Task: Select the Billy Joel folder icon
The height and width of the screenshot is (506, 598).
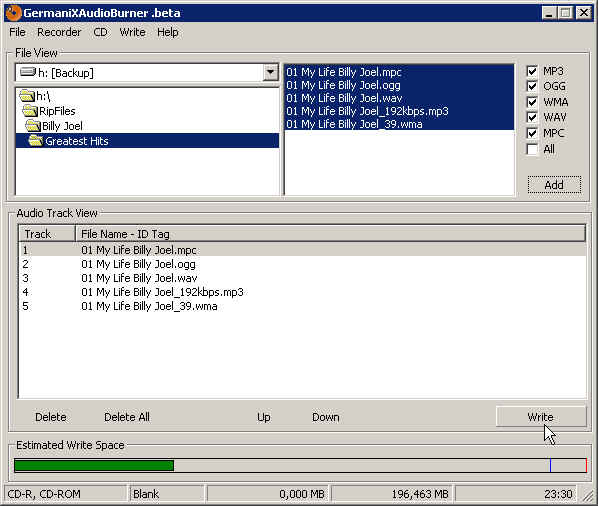Action: 33,126
